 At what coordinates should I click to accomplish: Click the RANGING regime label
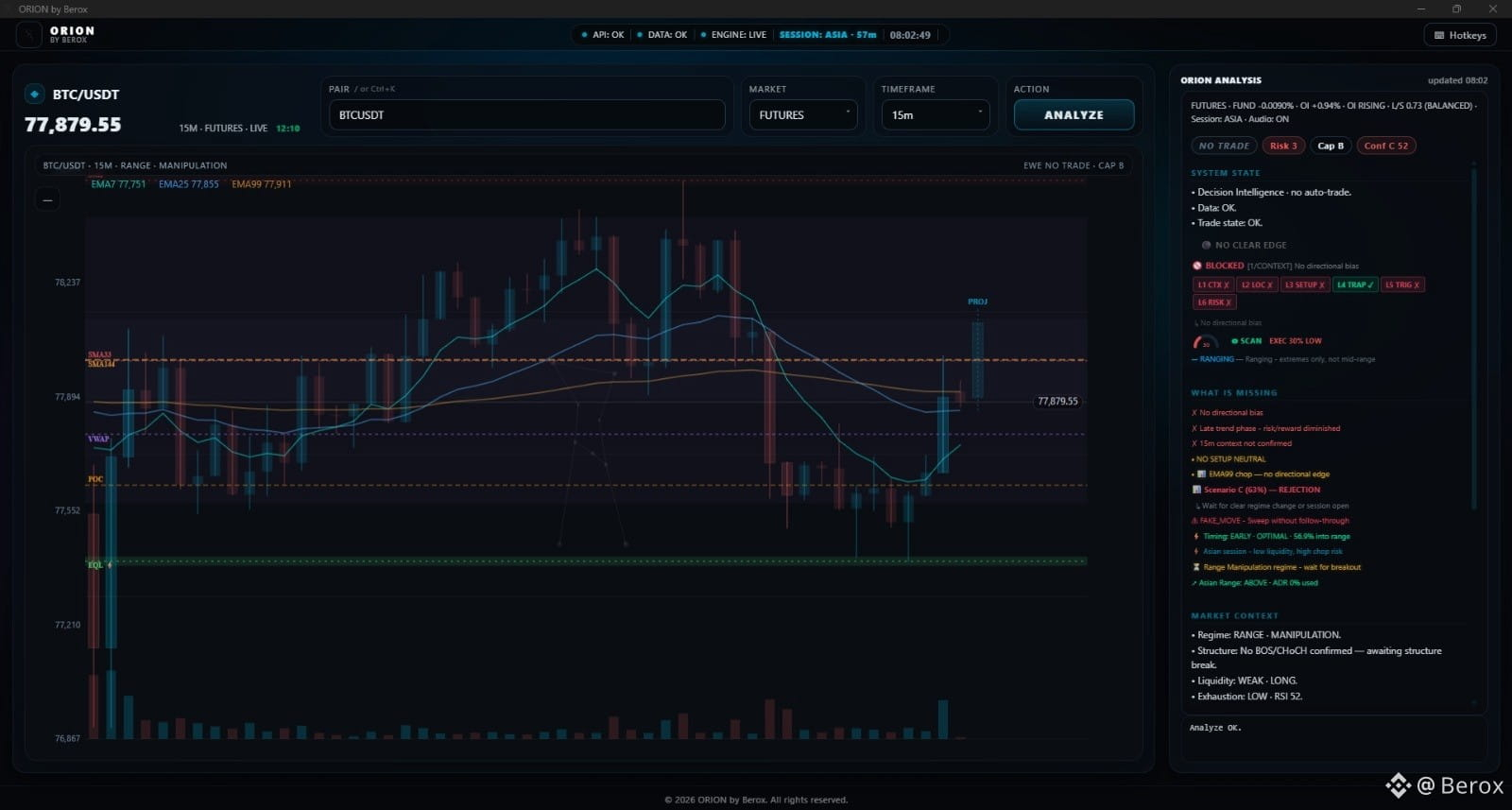point(1216,359)
